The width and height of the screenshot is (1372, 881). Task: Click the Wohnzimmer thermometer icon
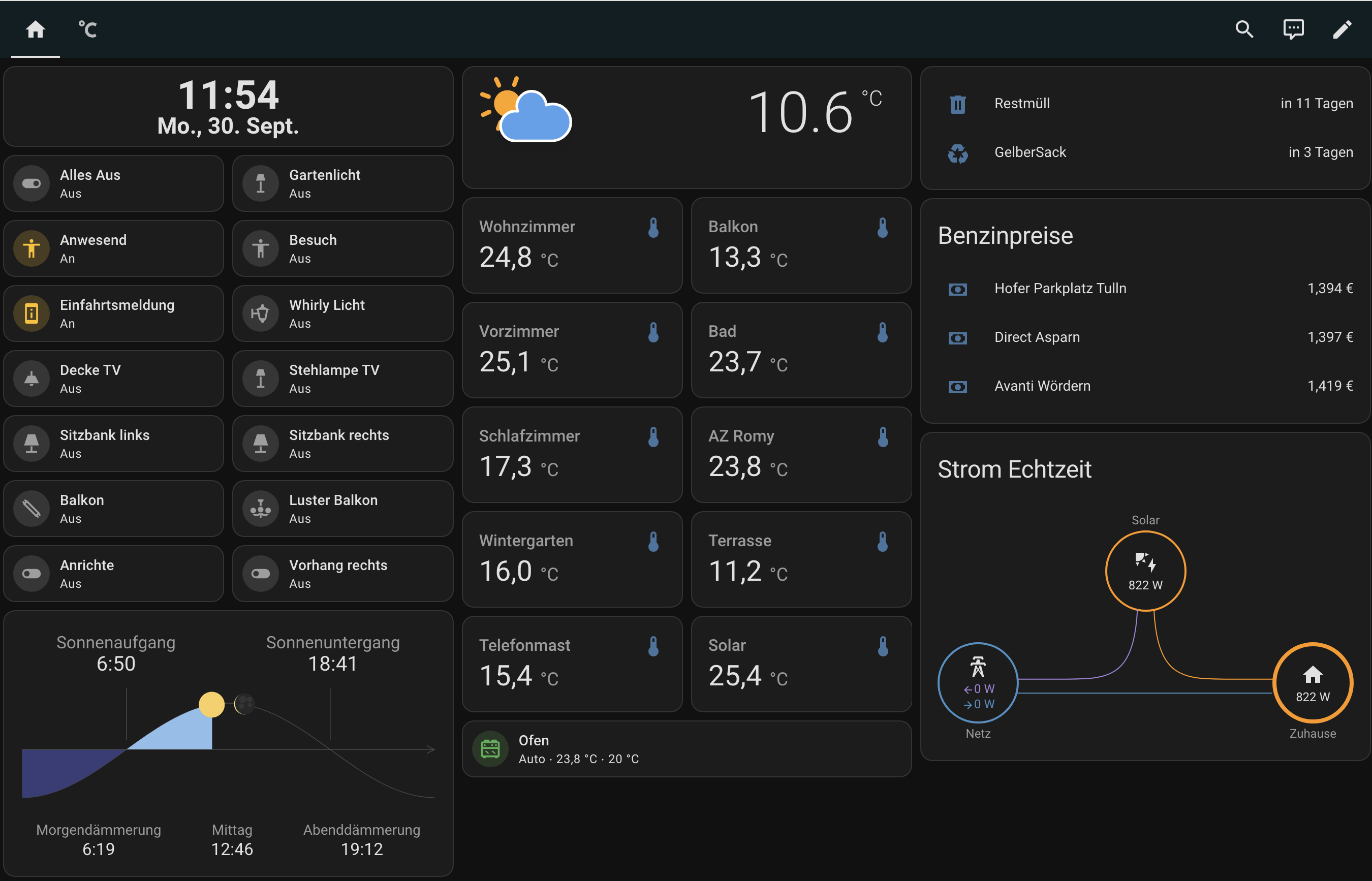(x=653, y=228)
